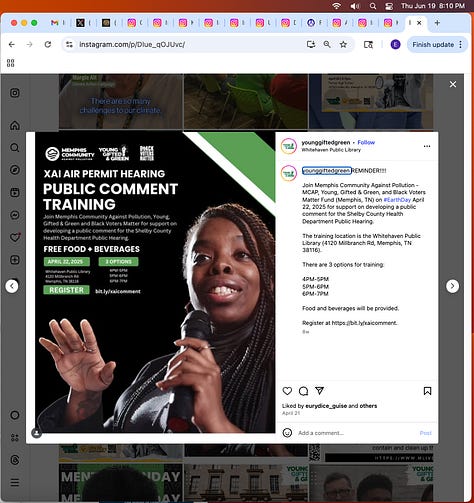This screenshot has width=474, height=503.
Task: Click the address bar URL
Action: coord(132,44)
